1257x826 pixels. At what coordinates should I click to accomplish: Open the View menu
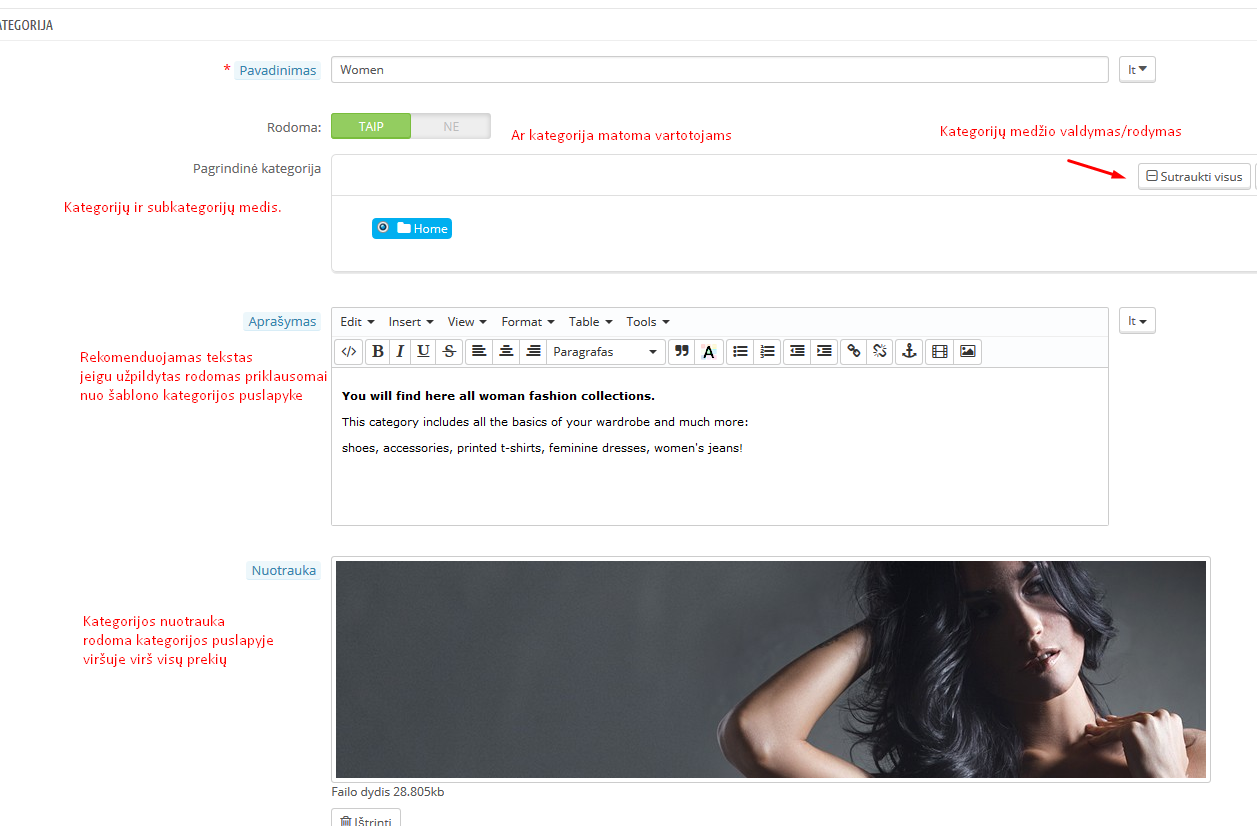coord(467,322)
